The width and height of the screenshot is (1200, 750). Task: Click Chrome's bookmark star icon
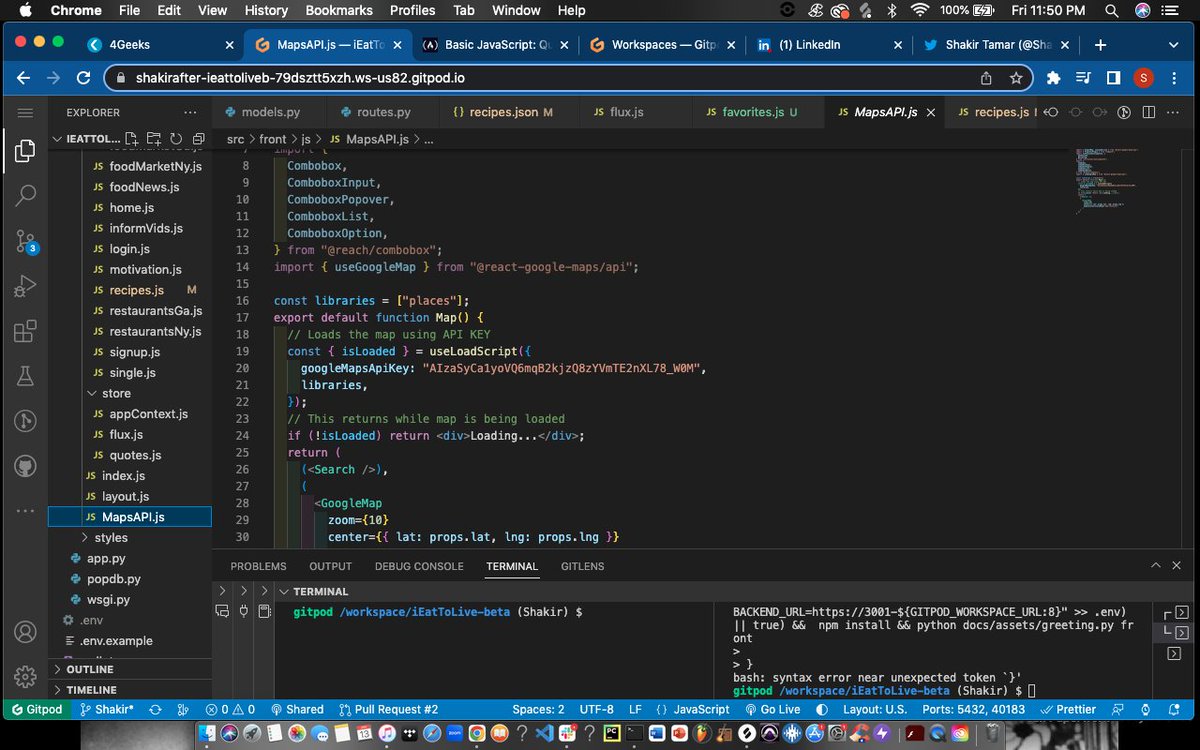[x=1016, y=78]
